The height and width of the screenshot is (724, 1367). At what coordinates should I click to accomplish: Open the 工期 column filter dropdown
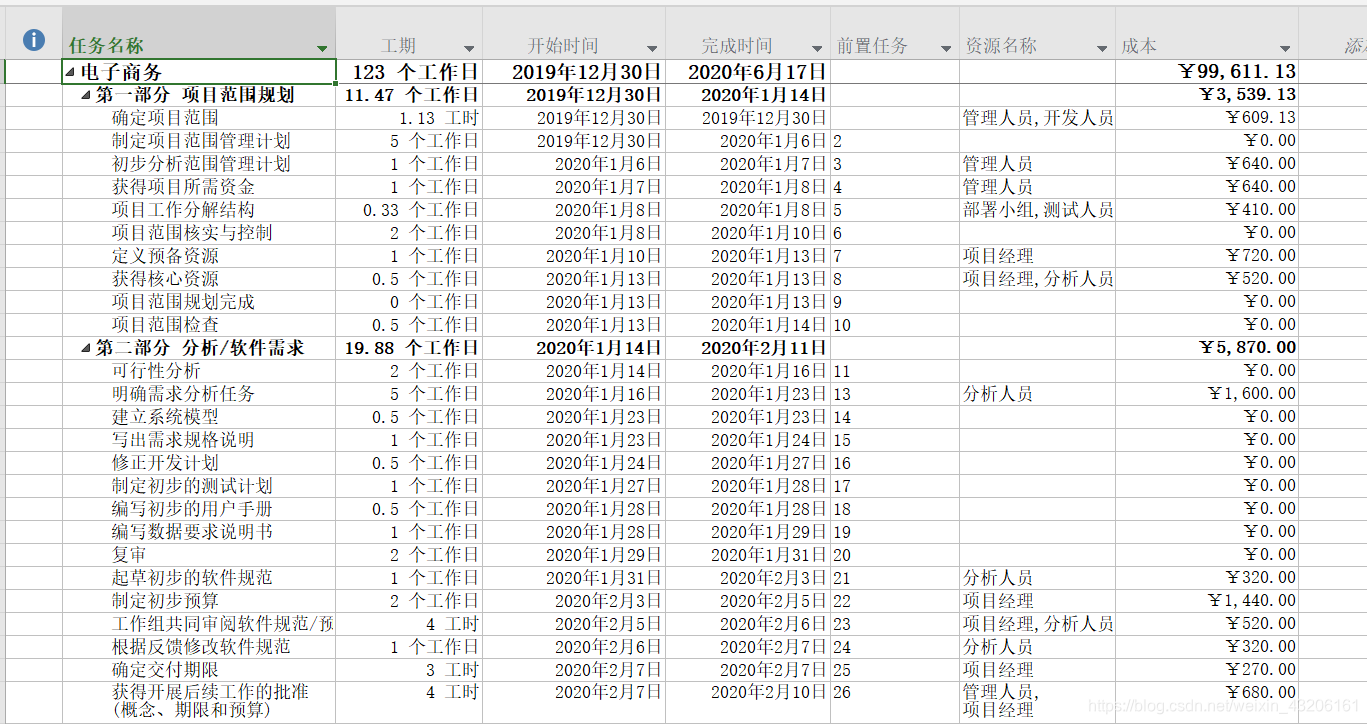click(x=469, y=48)
